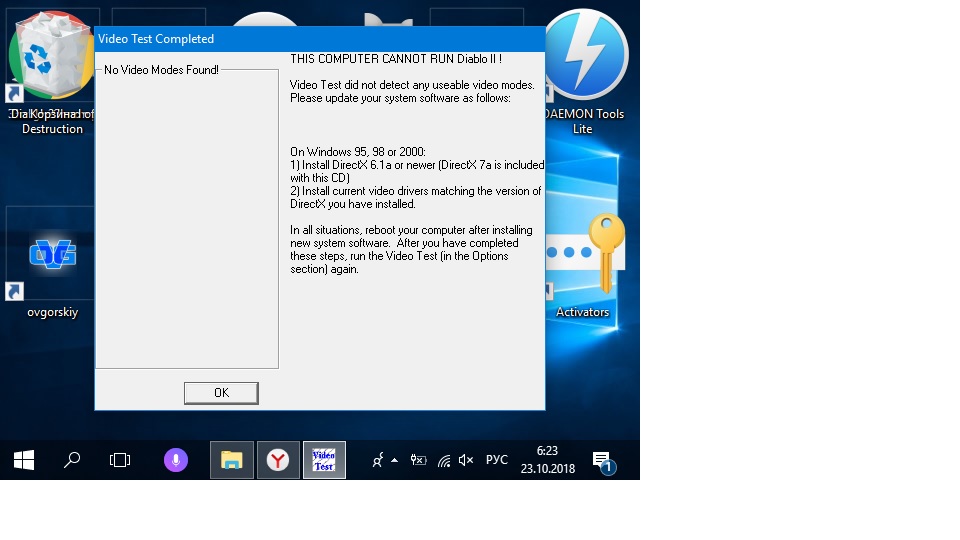Image resolution: width=960 pixels, height=540 pixels.
Task: Click the muted volume tray icon
Action: (466, 460)
